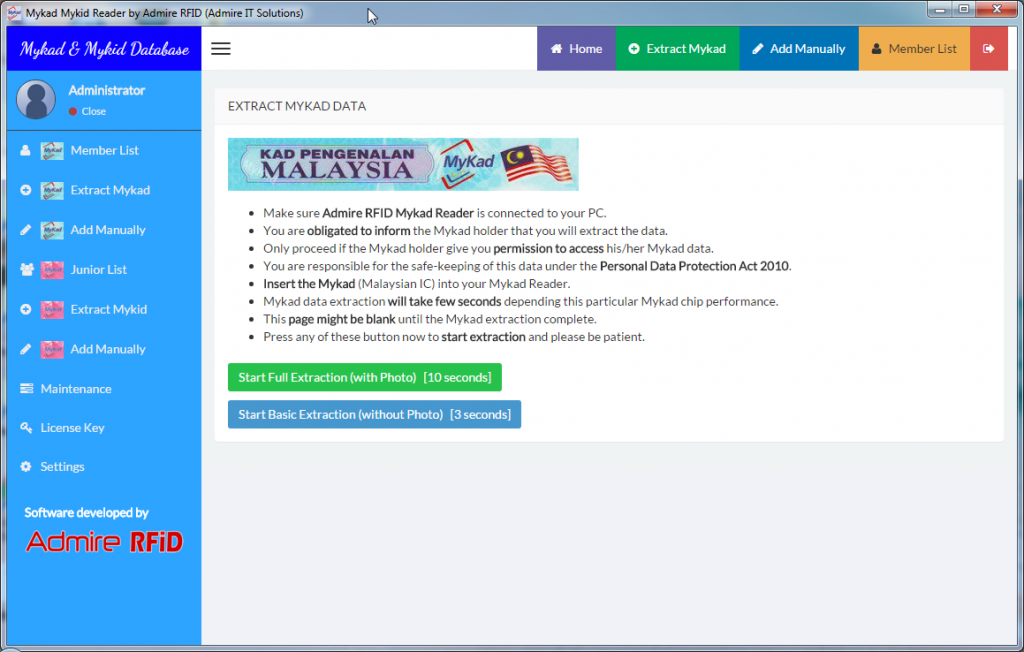This screenshot has height=652, width=1024.
Task: Start Basic Extraction without Photo
Action: 374,414
